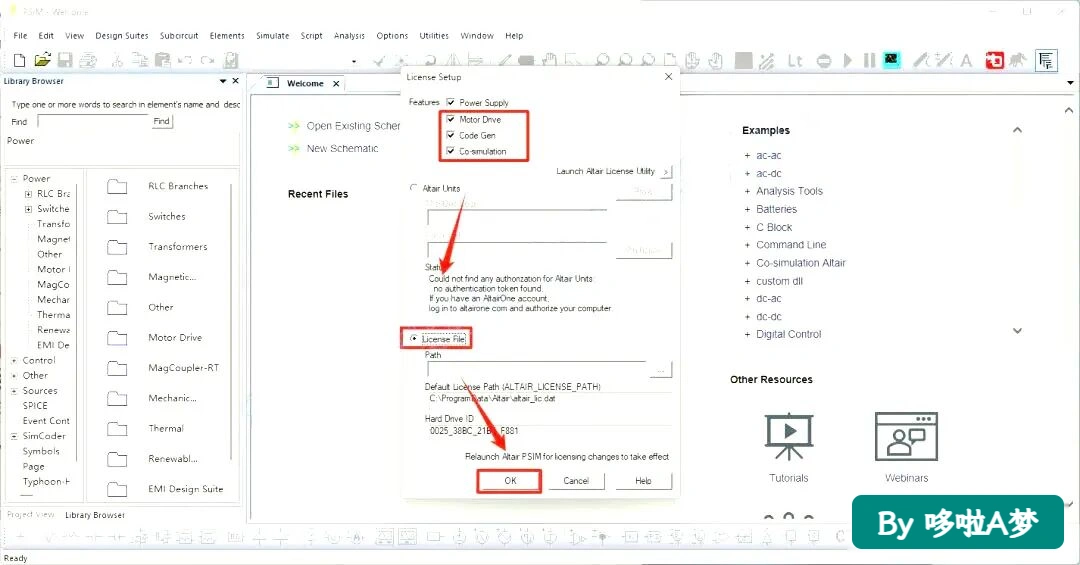
Task: Collapse the Examples section chevron
Action: pyautogui.click(x=1017, y=130)
